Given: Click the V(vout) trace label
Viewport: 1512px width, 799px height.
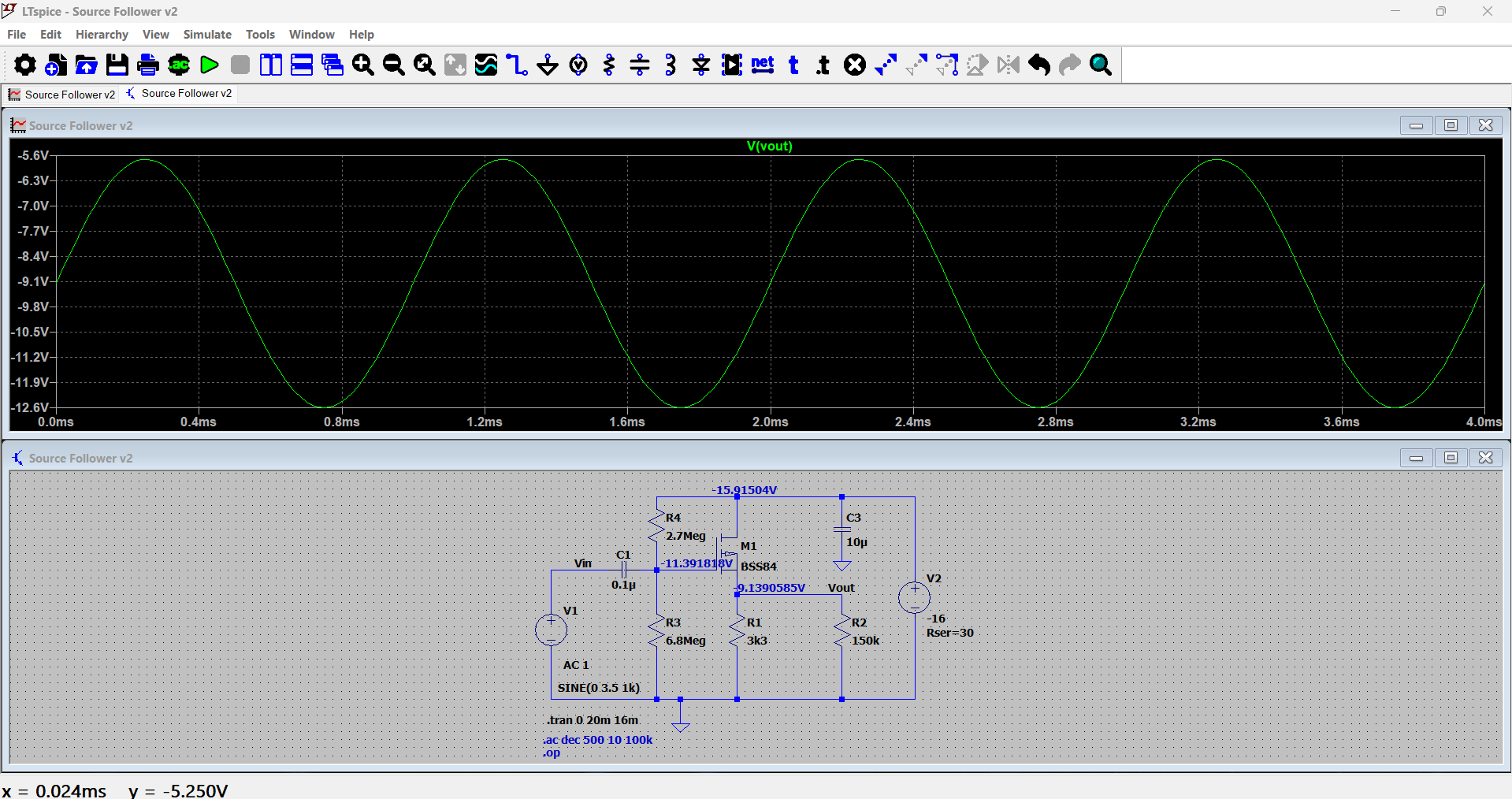Looking at the screenshot, I should pyautogui.click(x=770, y=146).
